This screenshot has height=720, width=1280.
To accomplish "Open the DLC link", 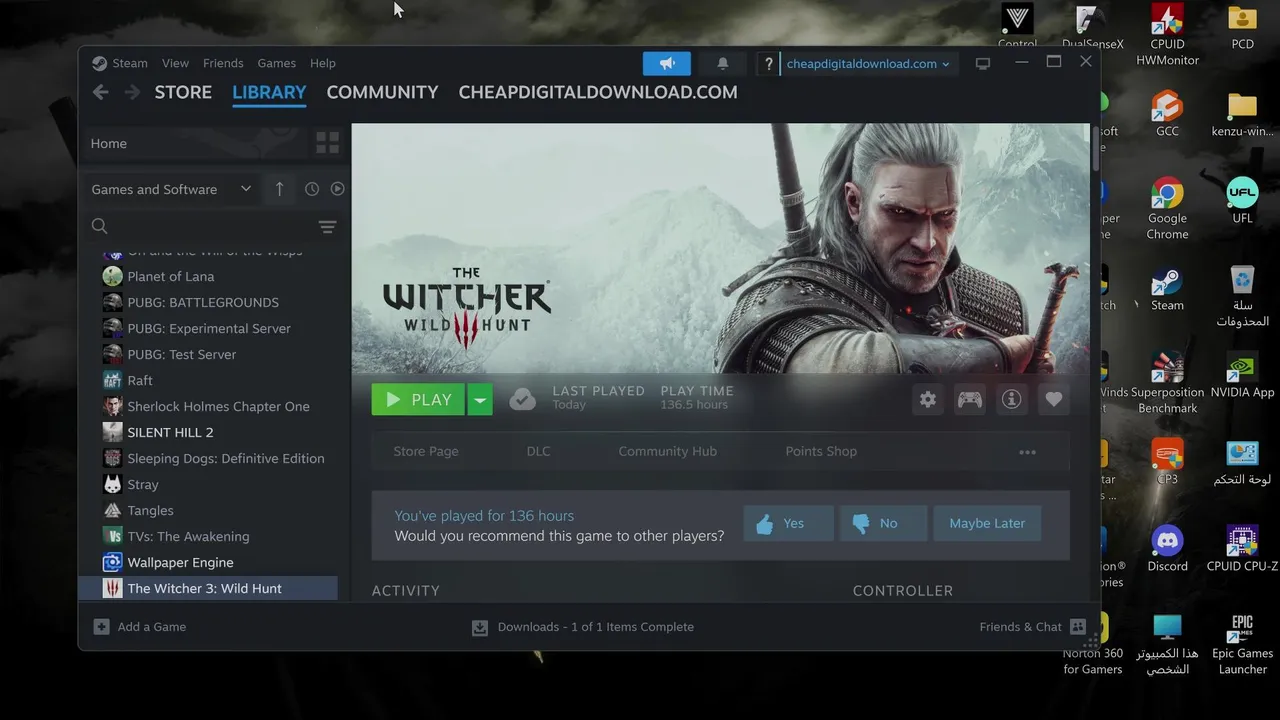I will tap(538, 451).
